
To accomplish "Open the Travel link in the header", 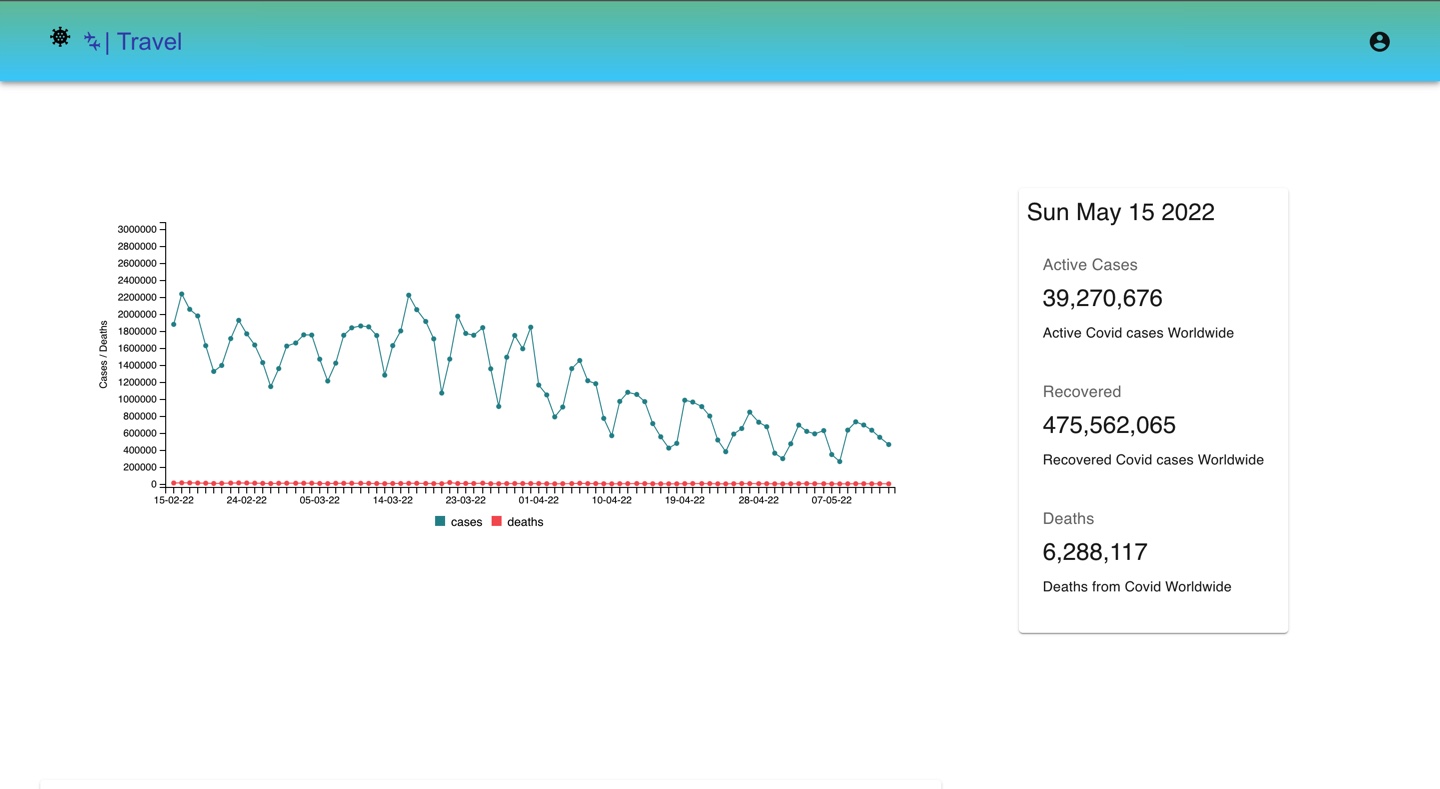I will pos(149,42).
